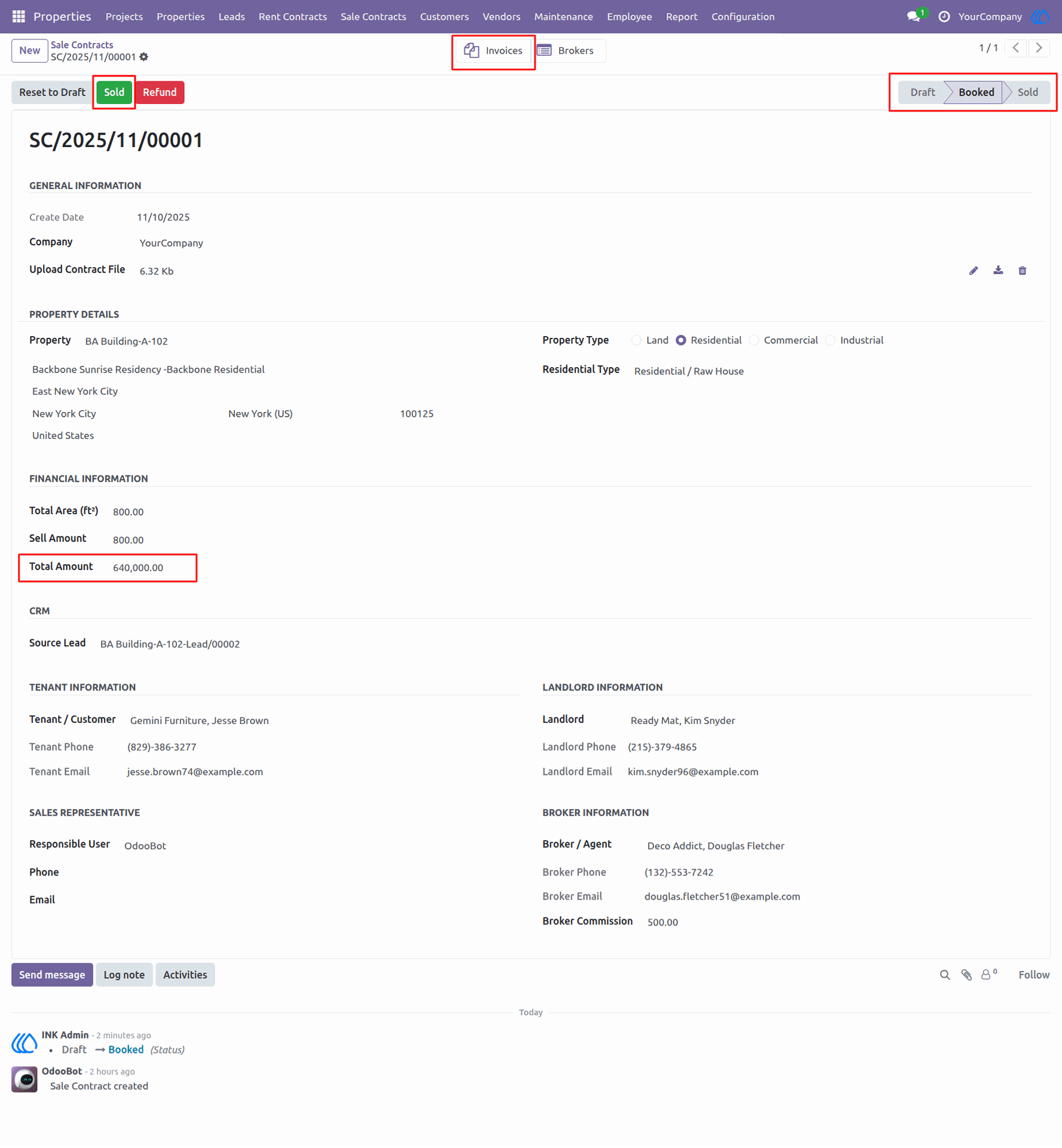
Task: Go to next record arrow
Action: 1039,48
